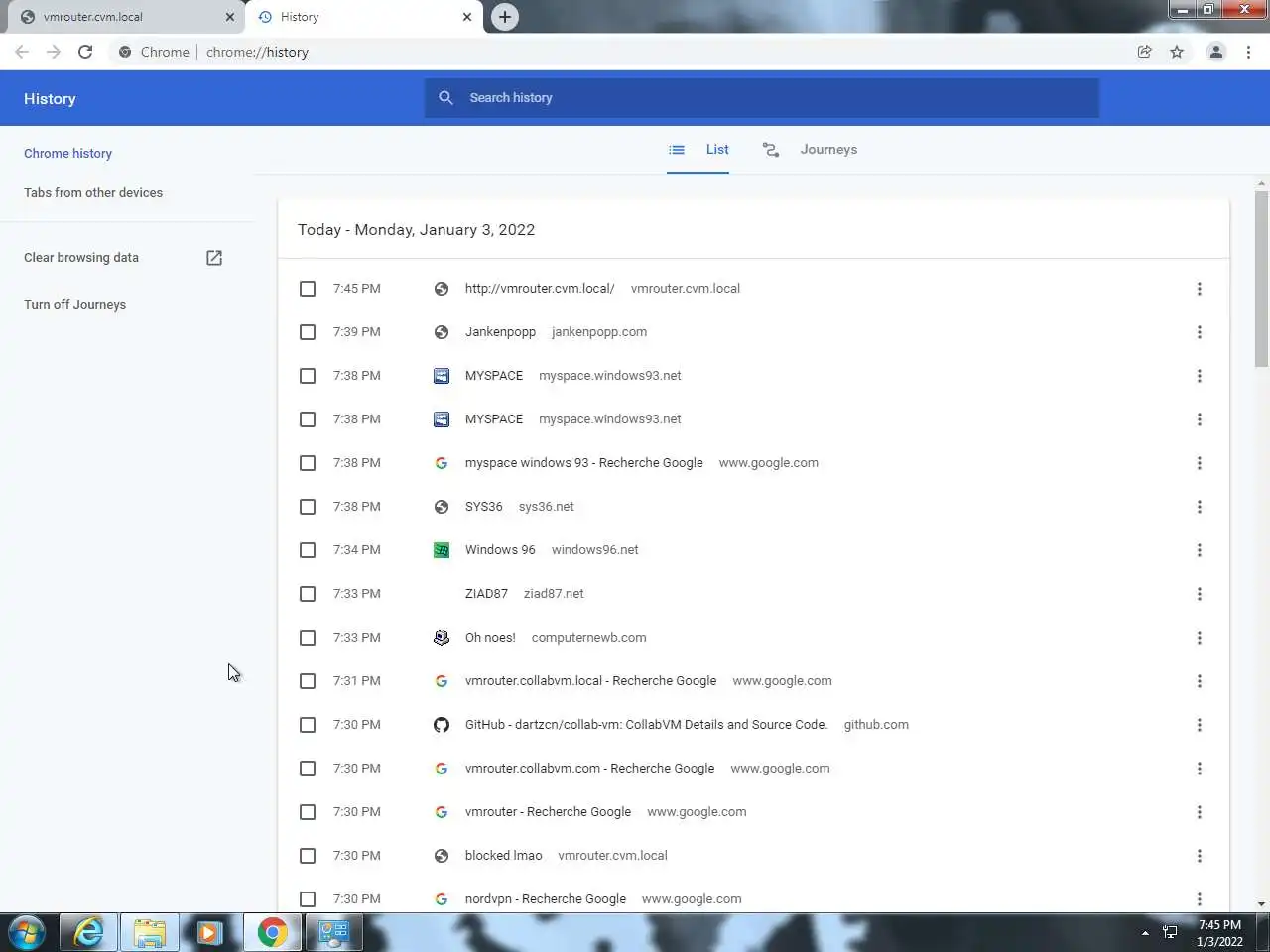Open Tabs from other devices
This screenshot has width=1270, height=952.
click(93, 193)
